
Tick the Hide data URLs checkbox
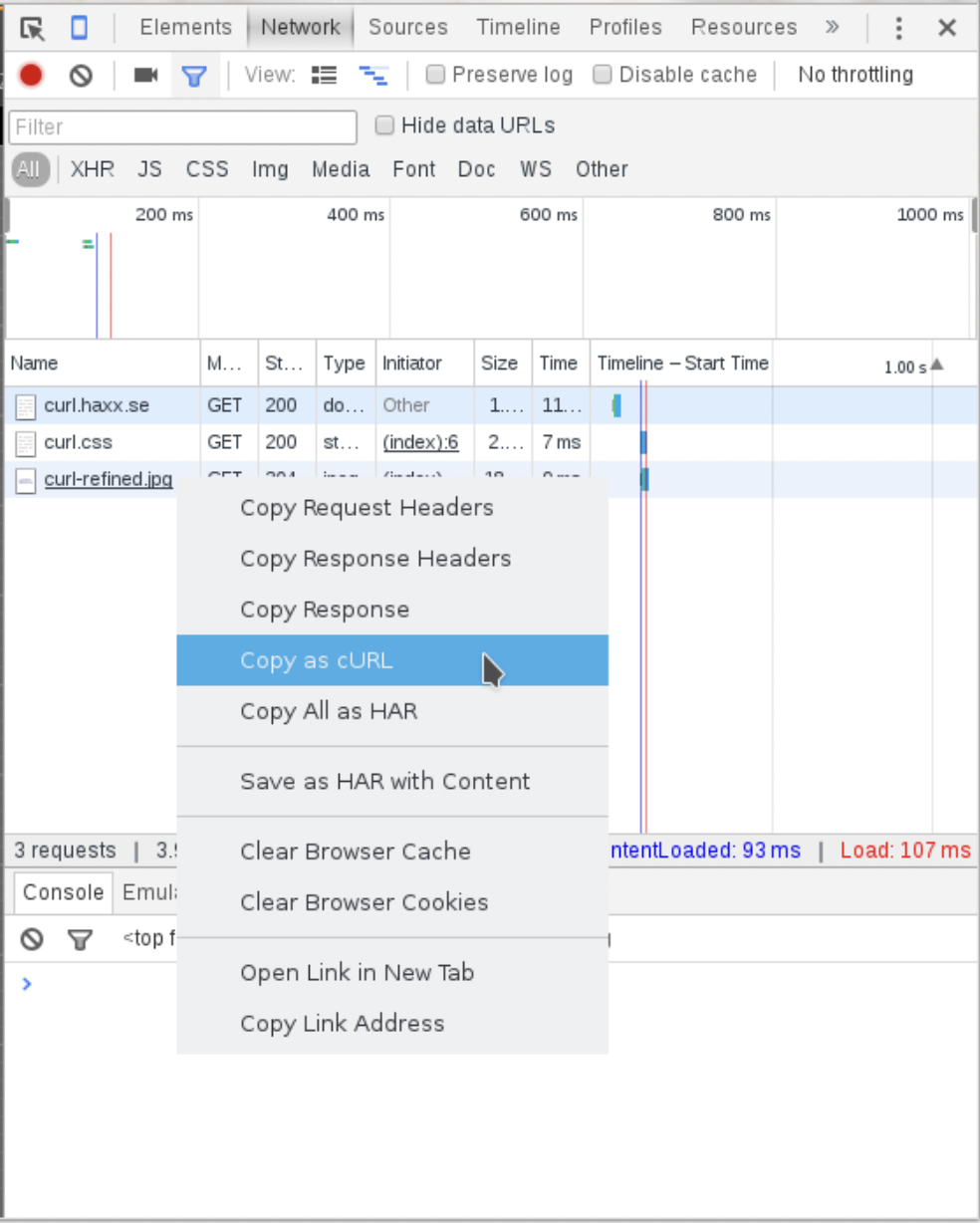click(384, 125)
